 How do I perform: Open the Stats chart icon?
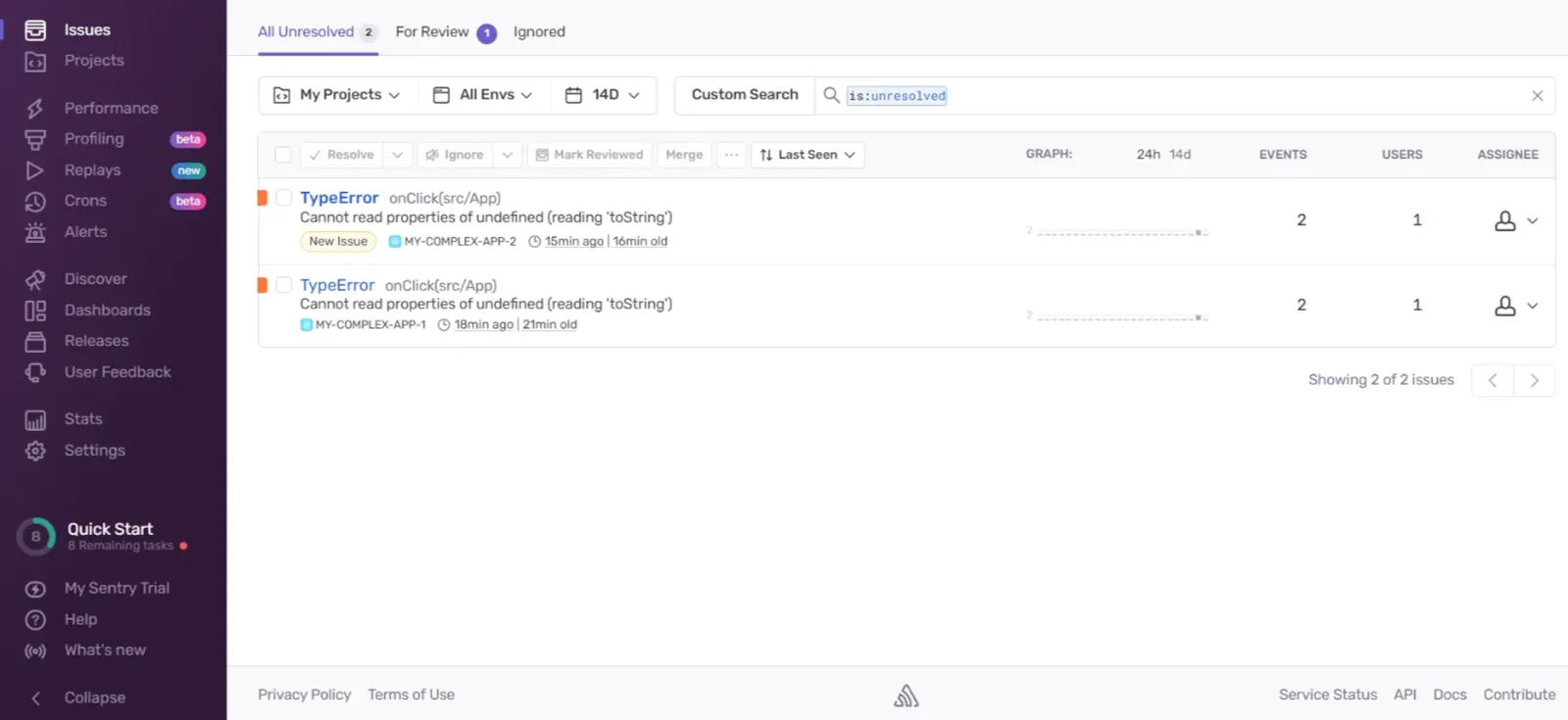pyautogui.click(x=35, y=419)
